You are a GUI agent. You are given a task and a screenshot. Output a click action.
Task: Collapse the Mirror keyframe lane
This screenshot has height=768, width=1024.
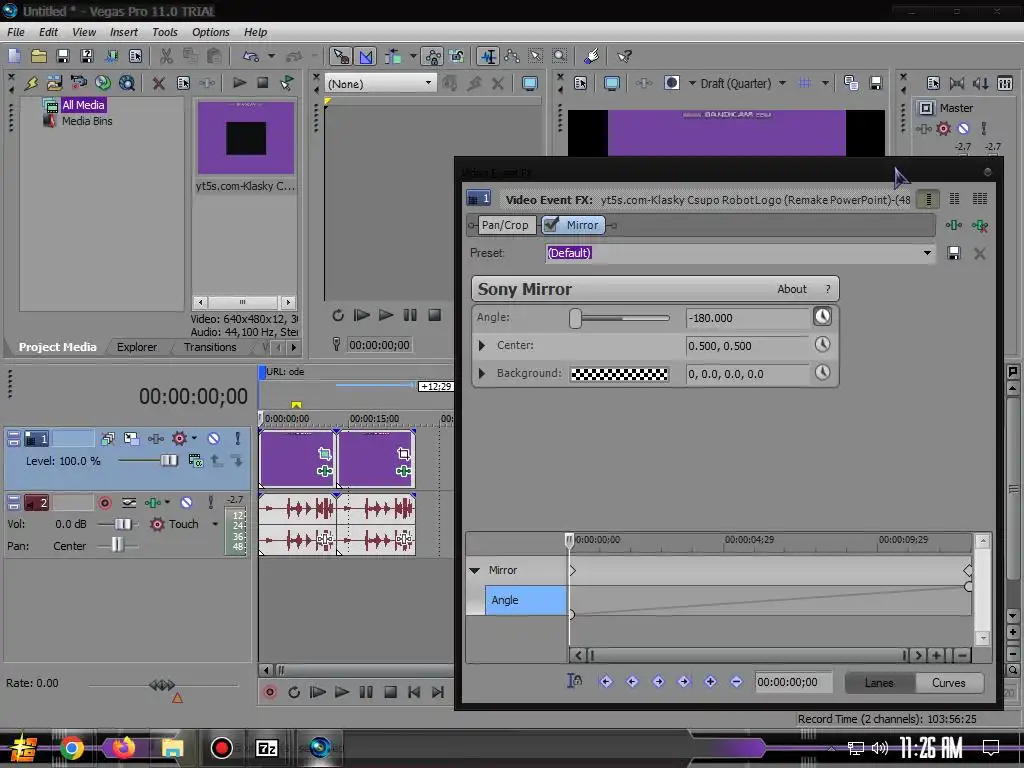click(x=475, y=570)
